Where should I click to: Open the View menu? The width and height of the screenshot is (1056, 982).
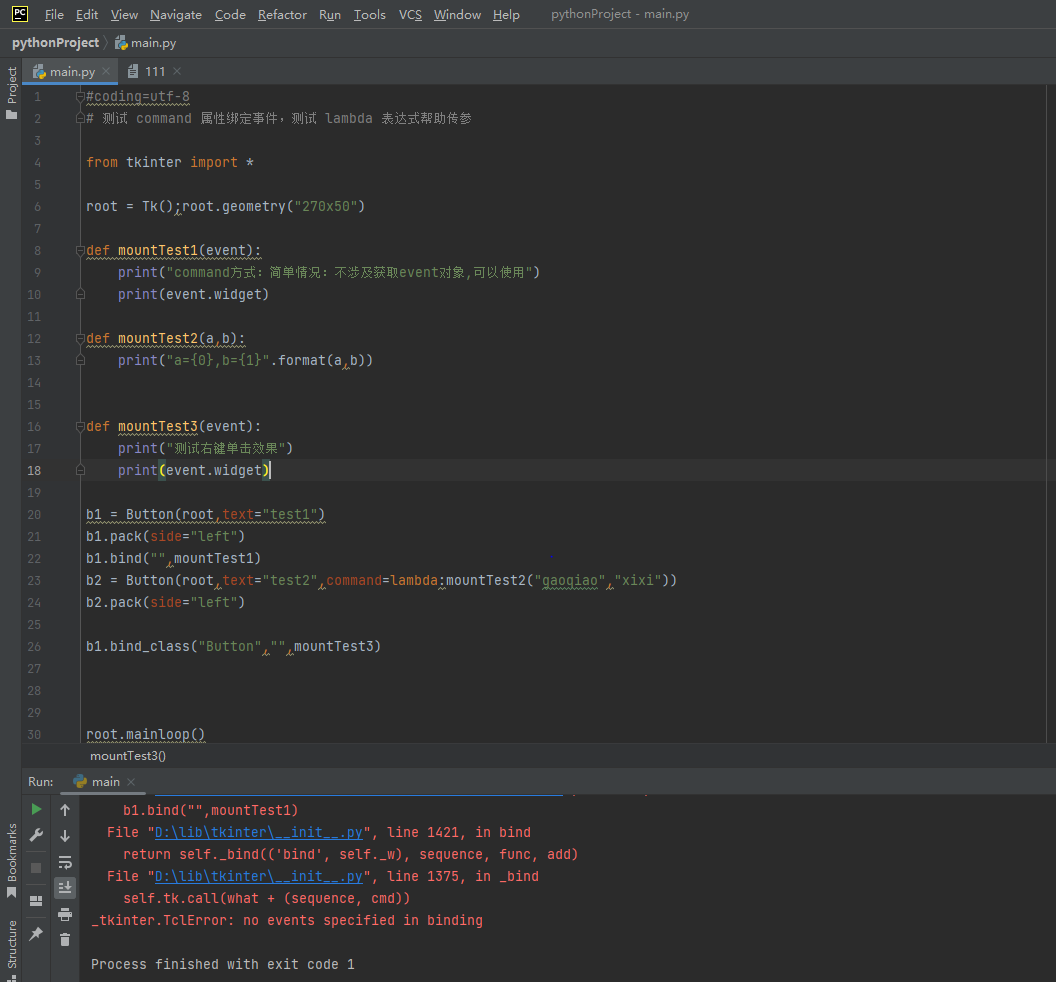click(x=124, y=14)
